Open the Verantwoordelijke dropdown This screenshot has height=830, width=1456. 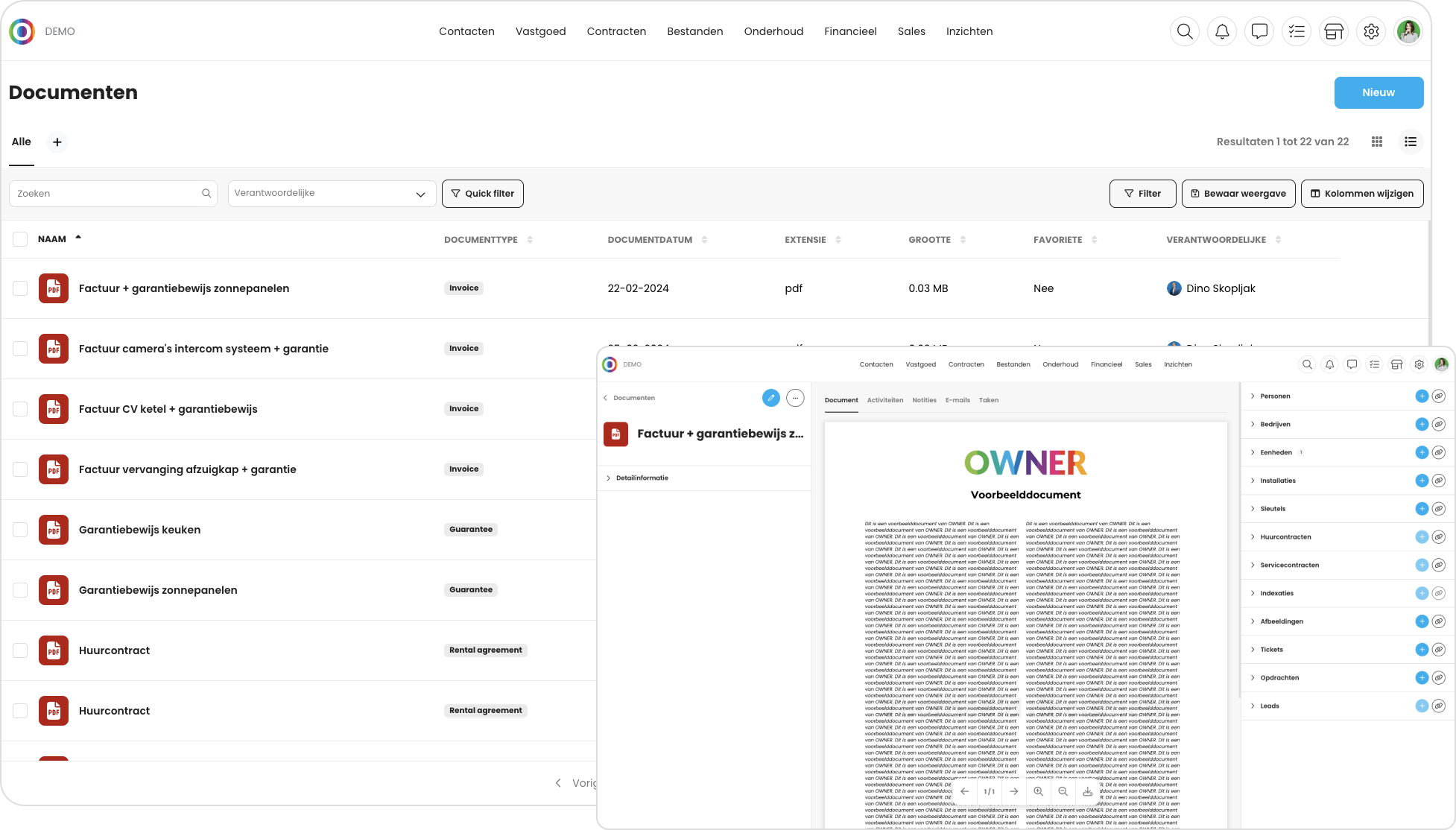(332, 194)
